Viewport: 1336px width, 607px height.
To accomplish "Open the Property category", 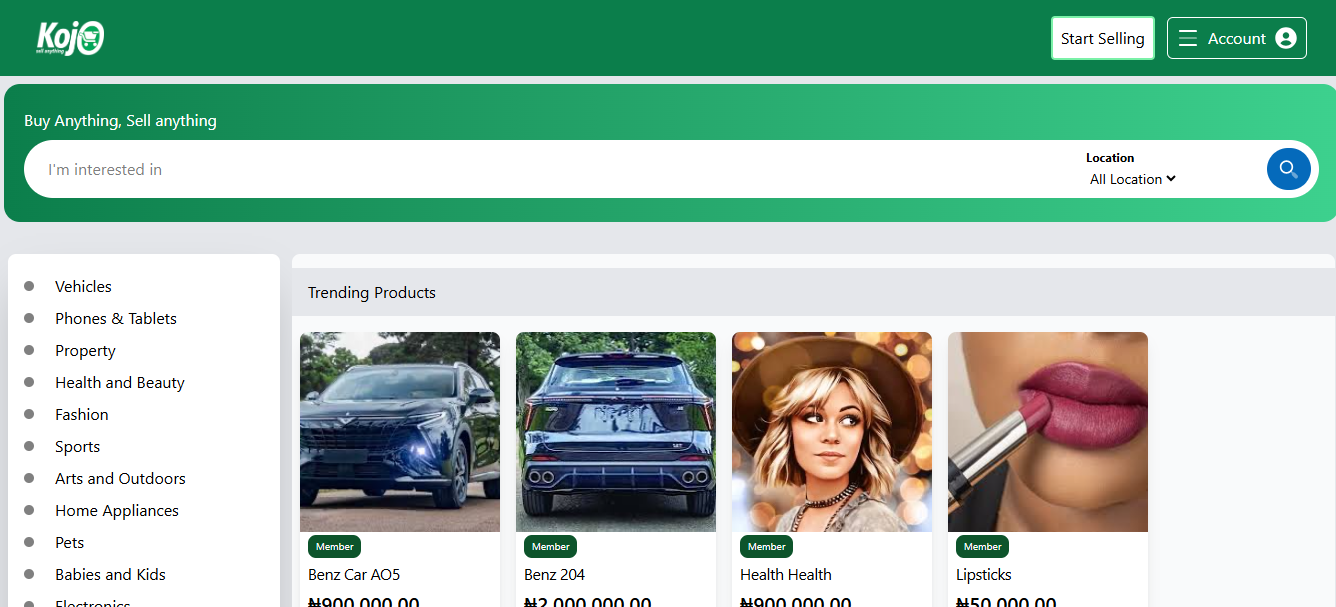I will click(85, 351).
